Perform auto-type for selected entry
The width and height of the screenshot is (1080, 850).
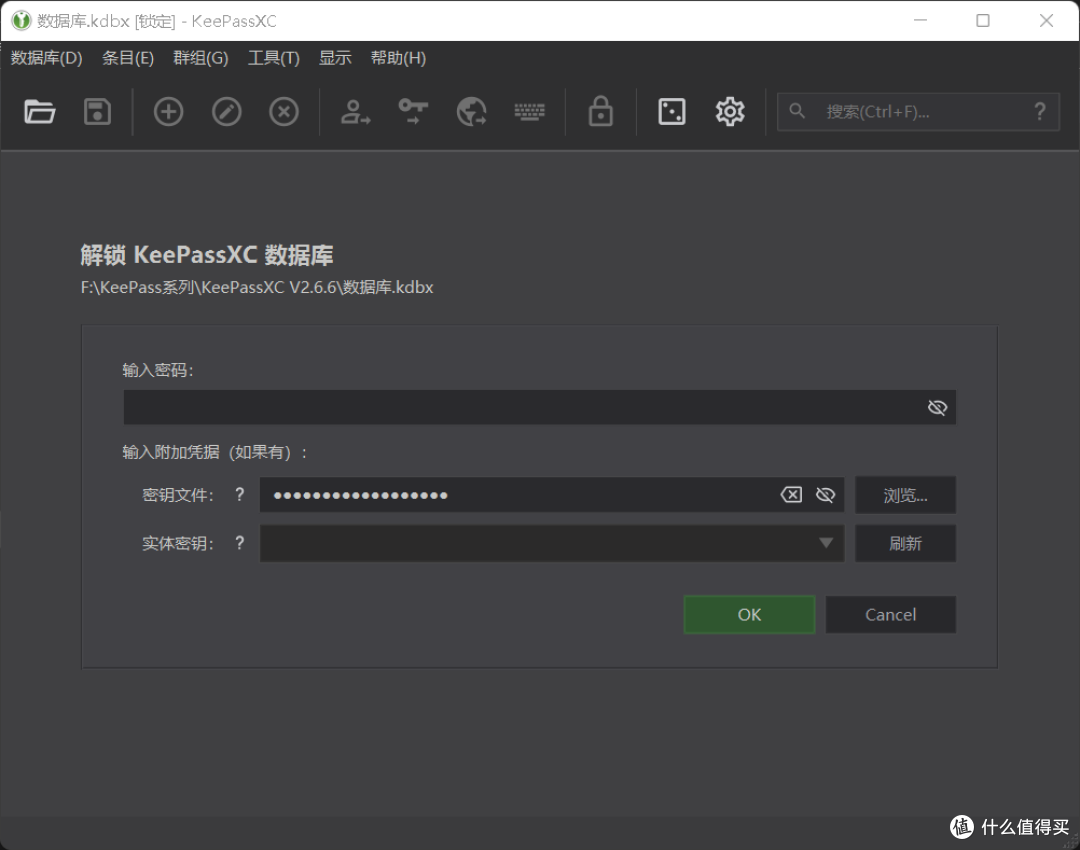[x=529, y=111]
